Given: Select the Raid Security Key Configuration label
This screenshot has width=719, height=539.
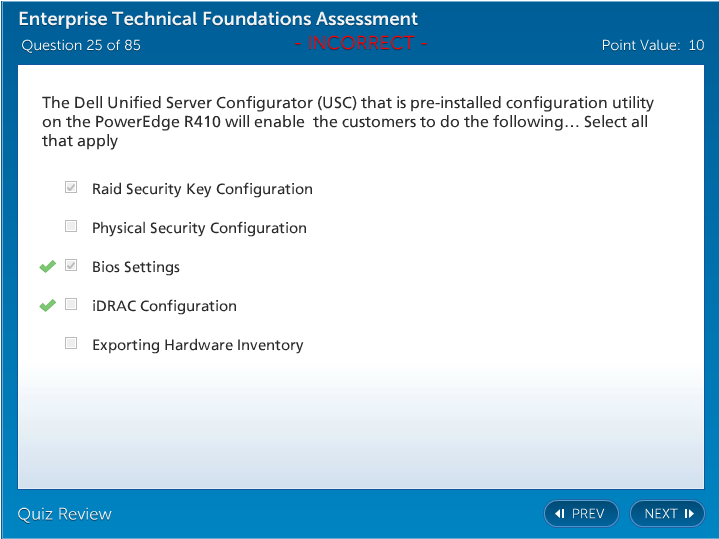Looking at the screenshot, I should (x=202, y=189).
